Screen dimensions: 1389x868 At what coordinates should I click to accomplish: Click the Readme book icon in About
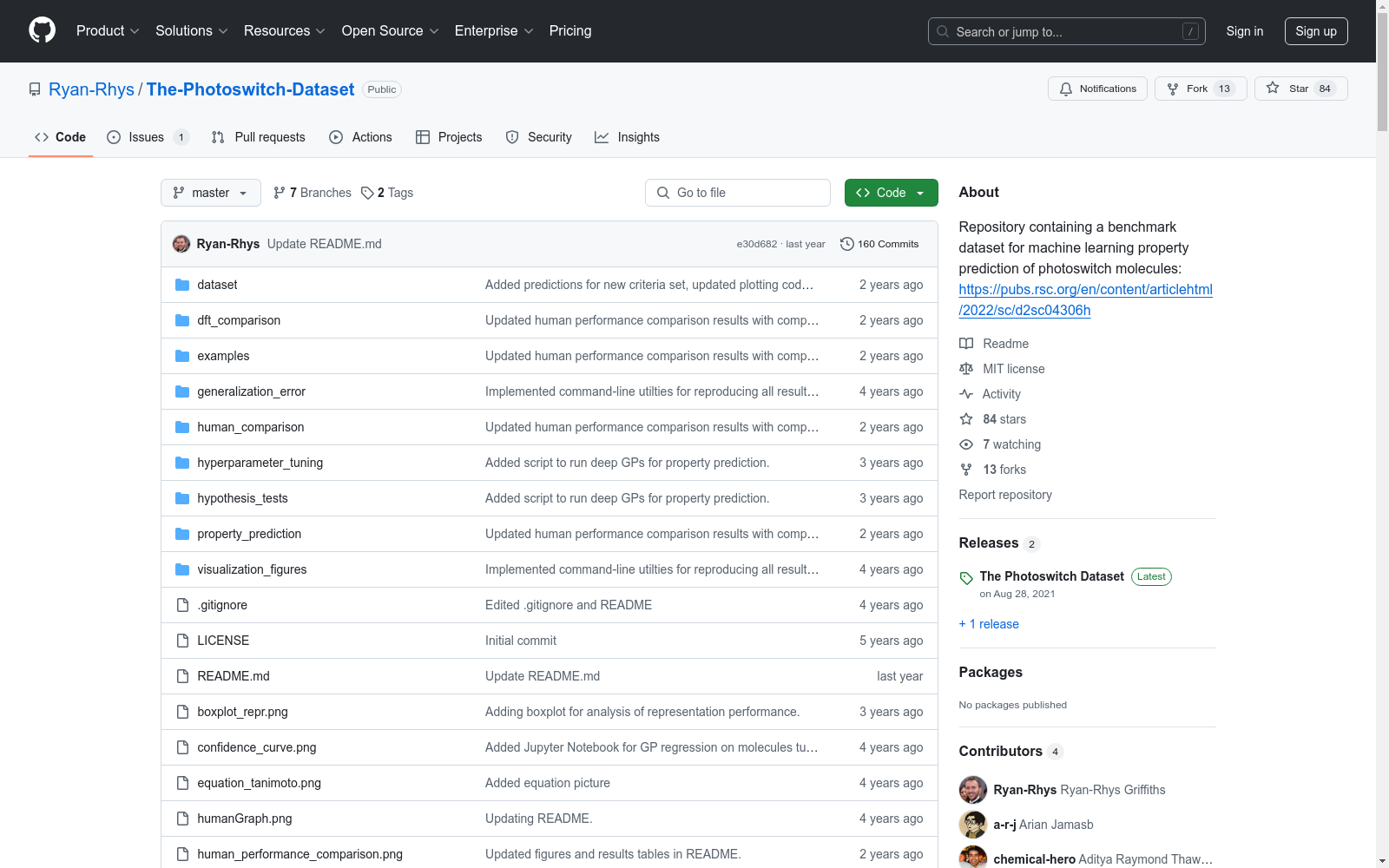click(x=966, y=344)
